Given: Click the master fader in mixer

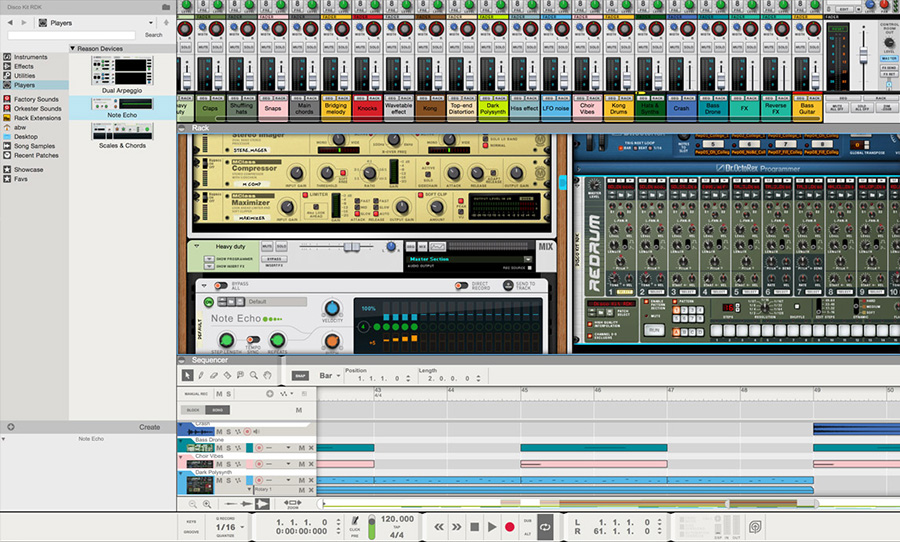Looking at the screenshot, I should [x=862, y=55].
